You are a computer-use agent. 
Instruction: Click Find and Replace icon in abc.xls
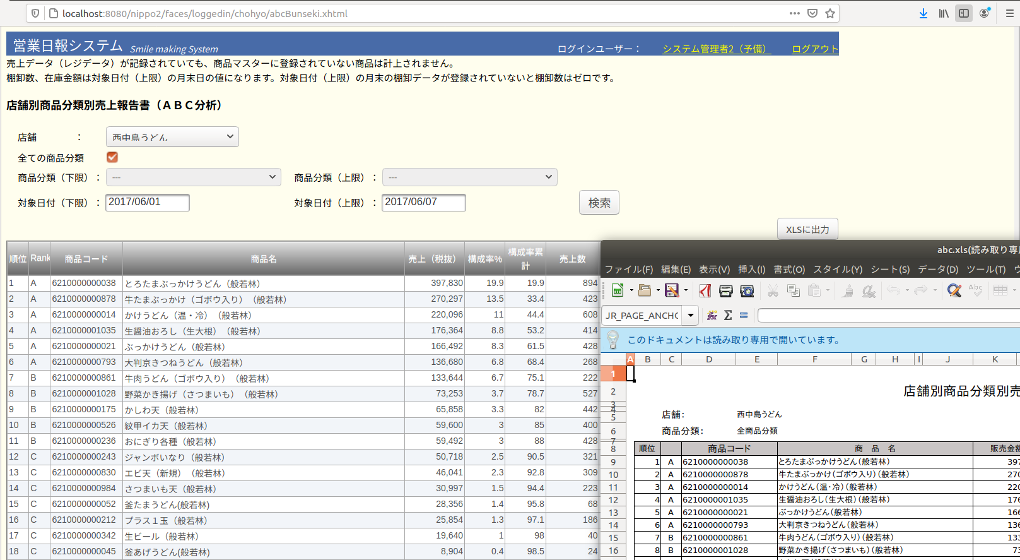[x=954, y=291]
